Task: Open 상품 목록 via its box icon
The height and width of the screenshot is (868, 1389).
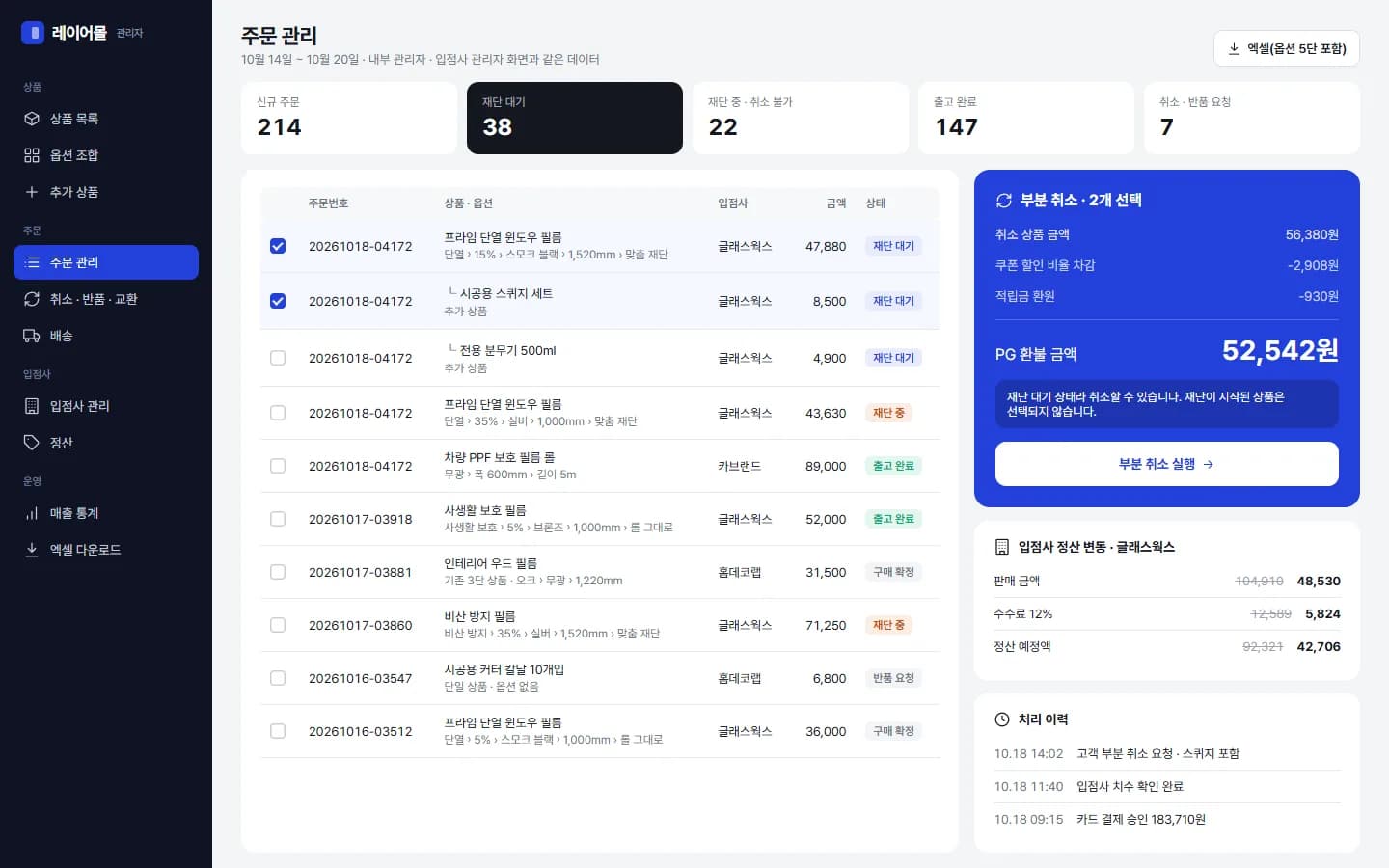Action: 32,119
